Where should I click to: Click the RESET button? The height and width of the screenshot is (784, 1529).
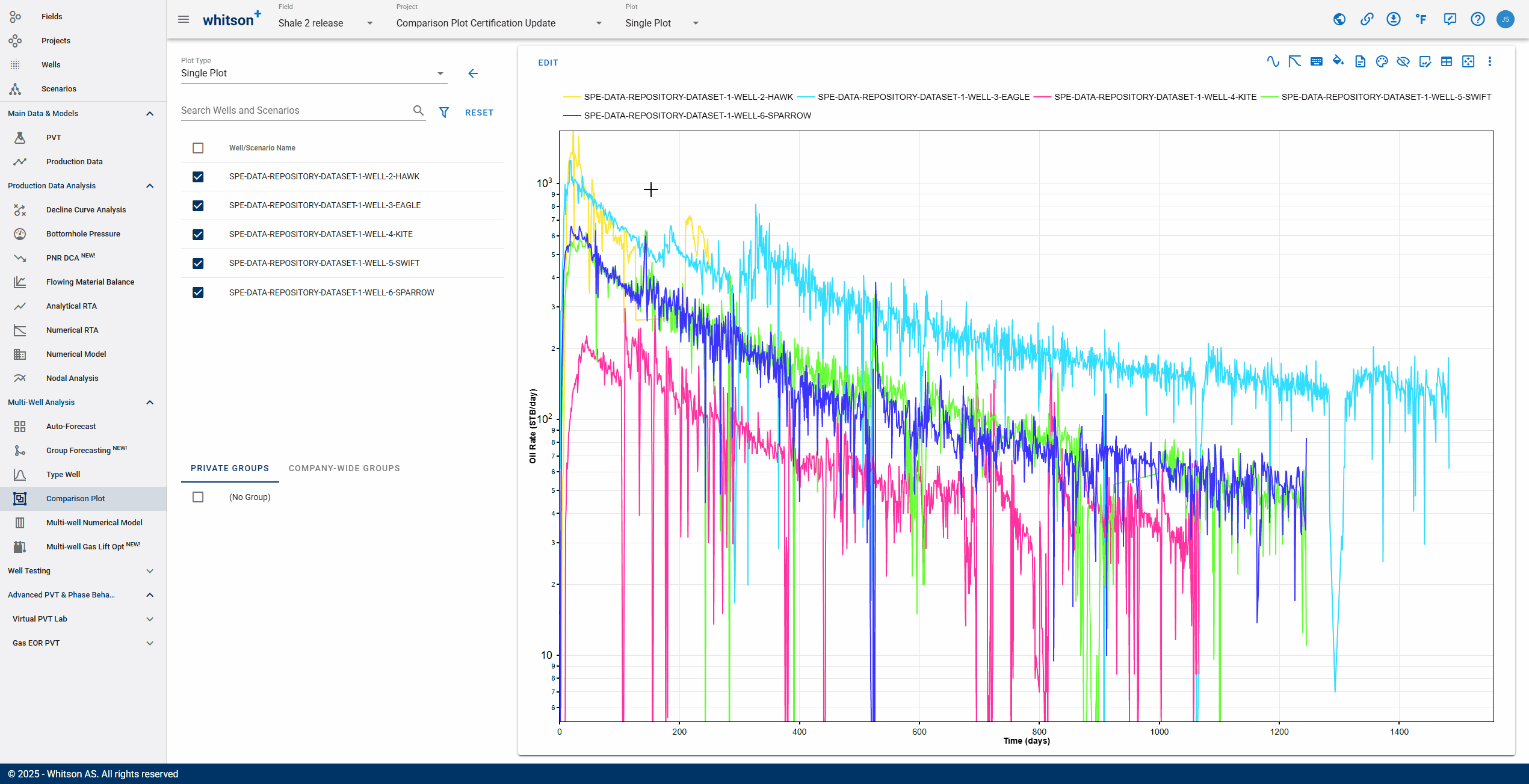pyautogui.click(x=479, y=113)
